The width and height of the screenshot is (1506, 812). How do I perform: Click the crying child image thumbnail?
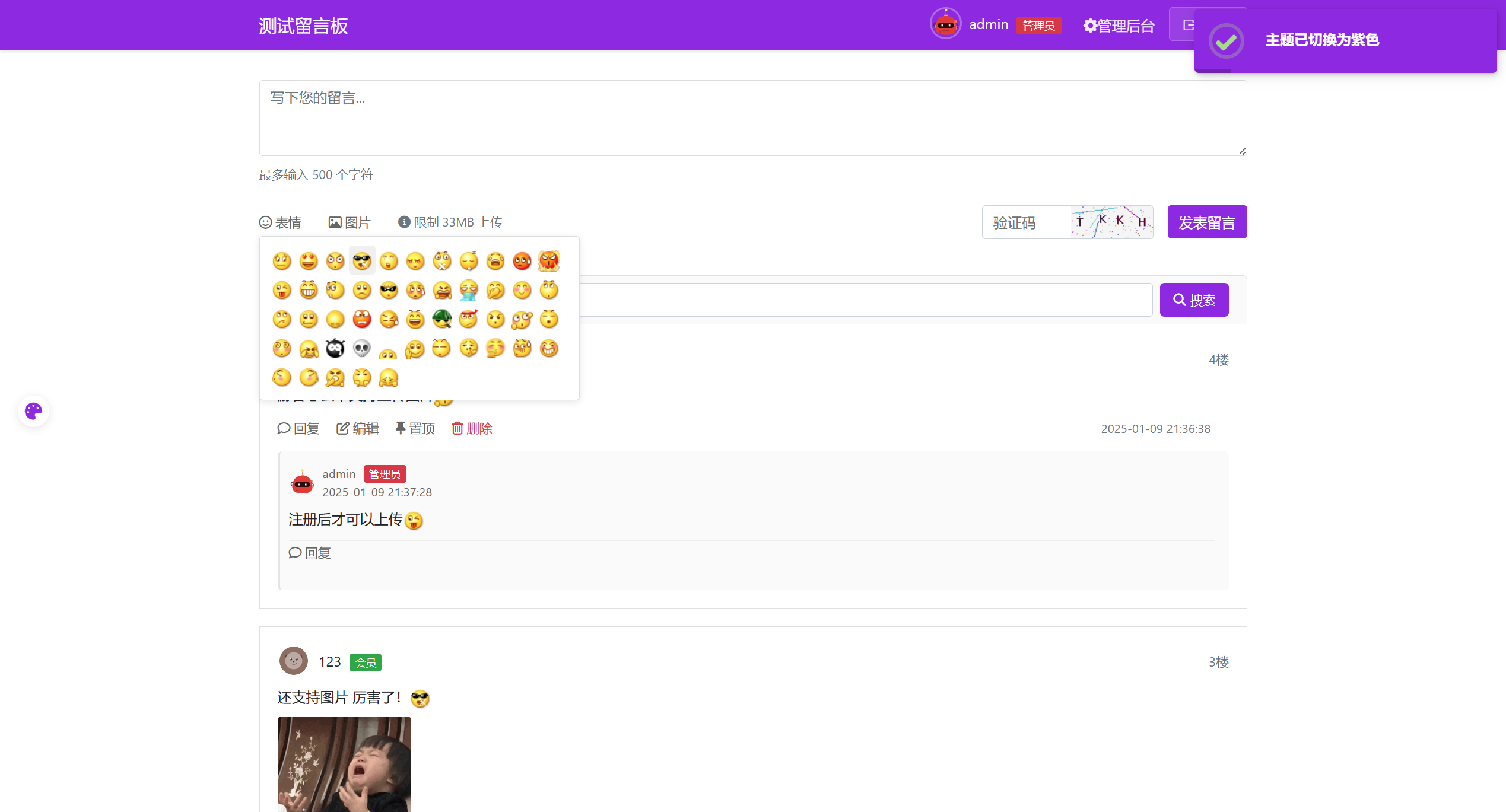[x=344, y=765]
